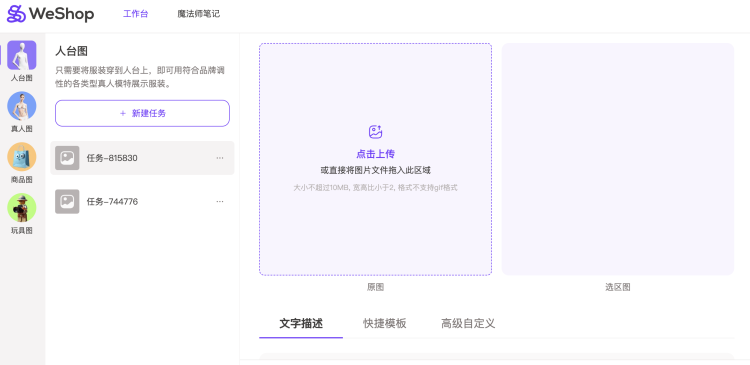
Task: Select the 人台图 mannequin sidebar icon
Action: 22,55
